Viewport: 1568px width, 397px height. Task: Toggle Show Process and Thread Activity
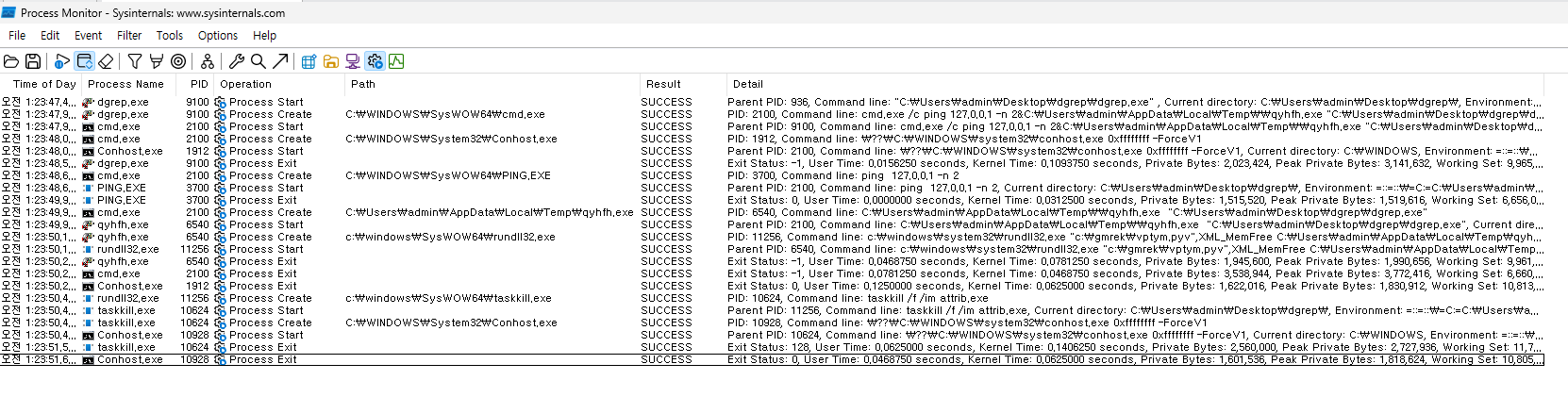375,61
